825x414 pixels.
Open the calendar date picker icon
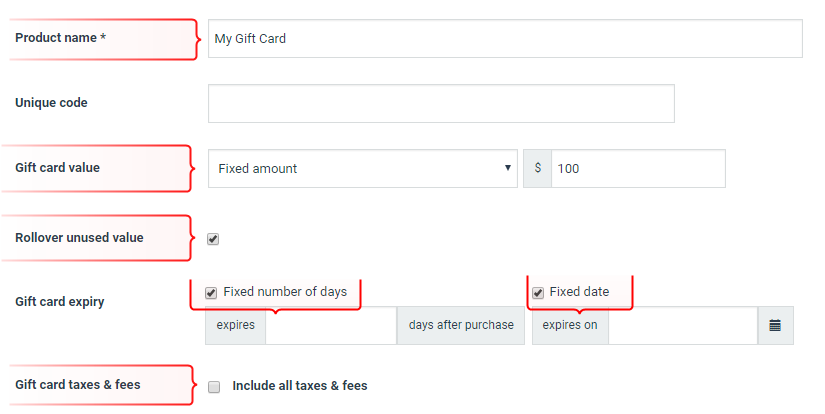click(x=775, y=326)
